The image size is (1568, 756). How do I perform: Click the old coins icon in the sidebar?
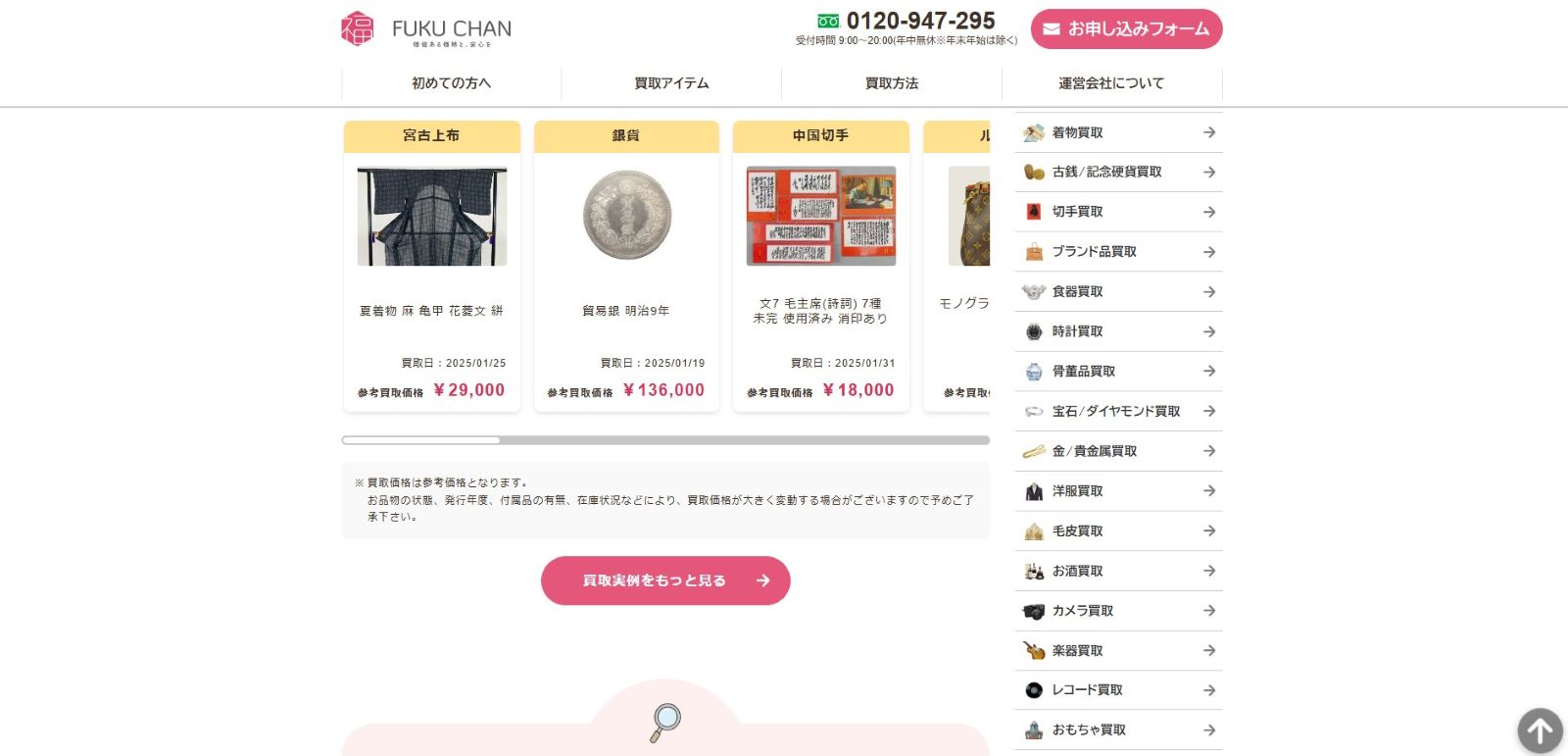(x=1034, y=173)
